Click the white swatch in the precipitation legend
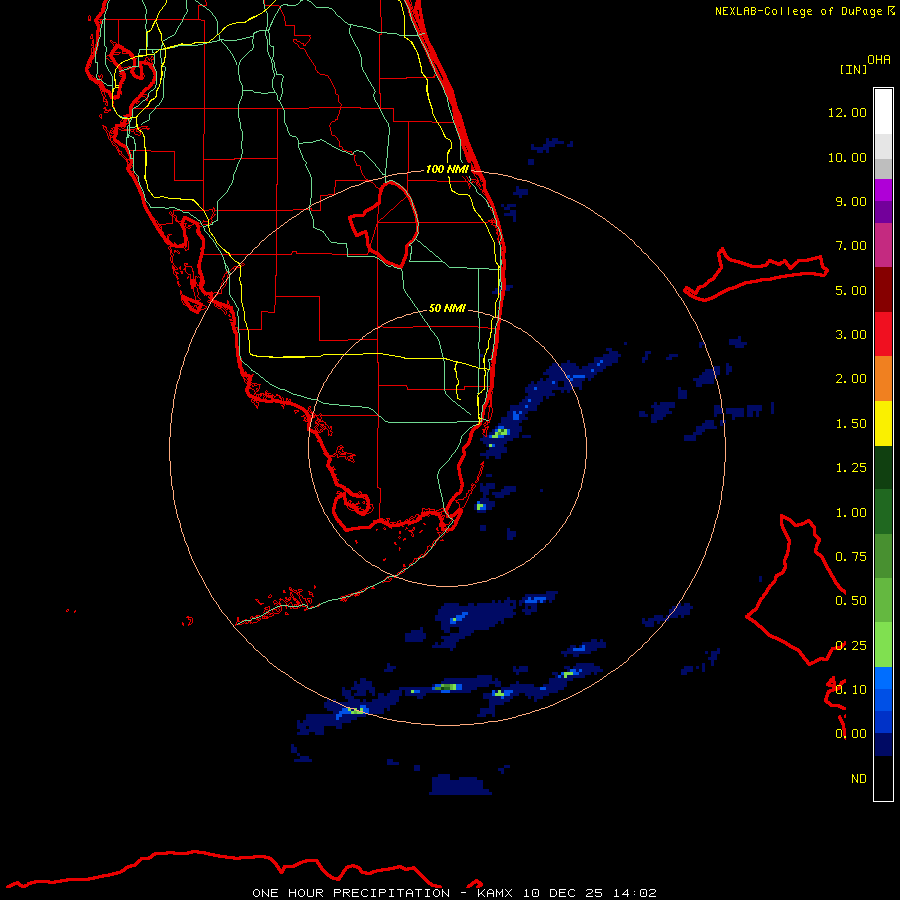The height and width of the screenshot is (900, 900). [x=883, y=112]
